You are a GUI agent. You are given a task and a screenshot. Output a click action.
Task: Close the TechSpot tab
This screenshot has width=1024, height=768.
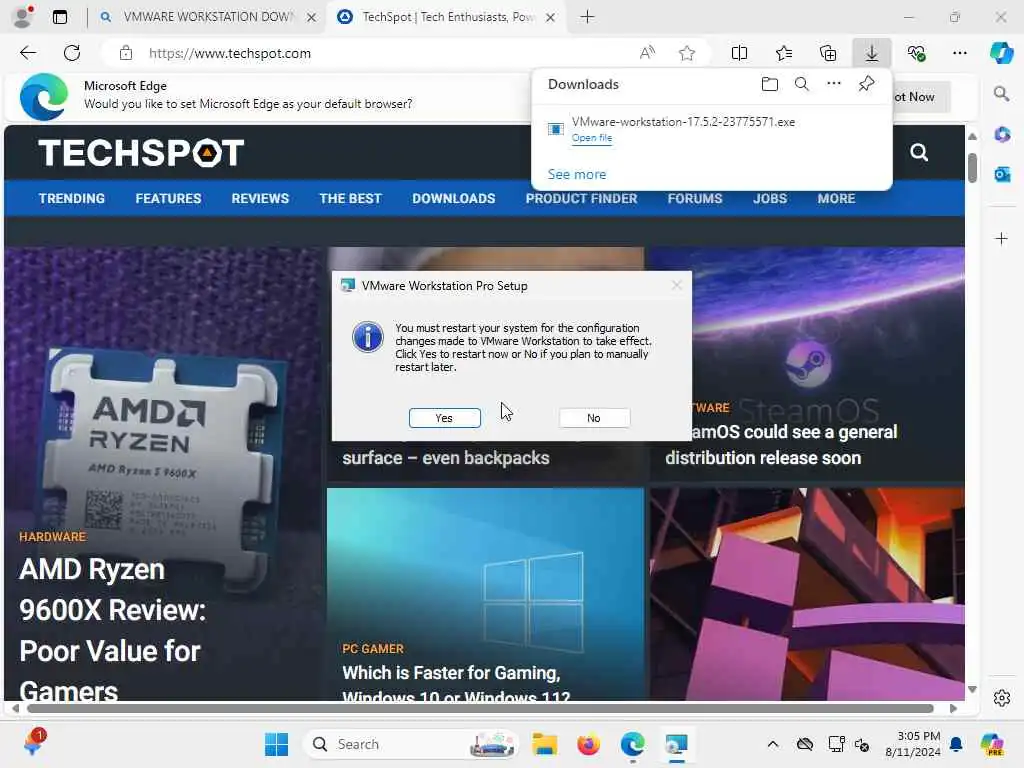[551, 18]
